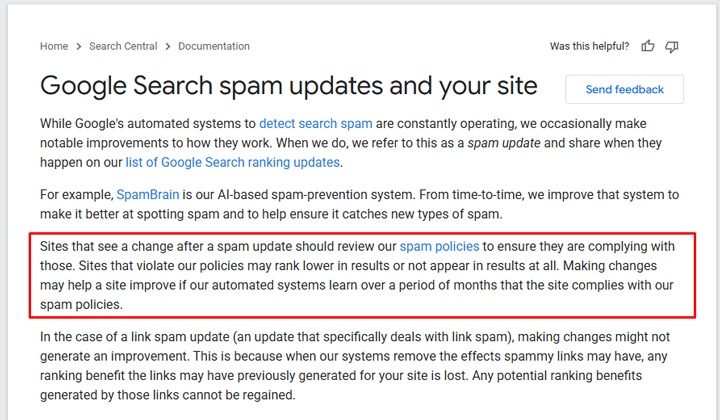Screen dimensions: 720x420
Task: Navigate to the Documentation breadcrumb
Action: pos(214,46)
